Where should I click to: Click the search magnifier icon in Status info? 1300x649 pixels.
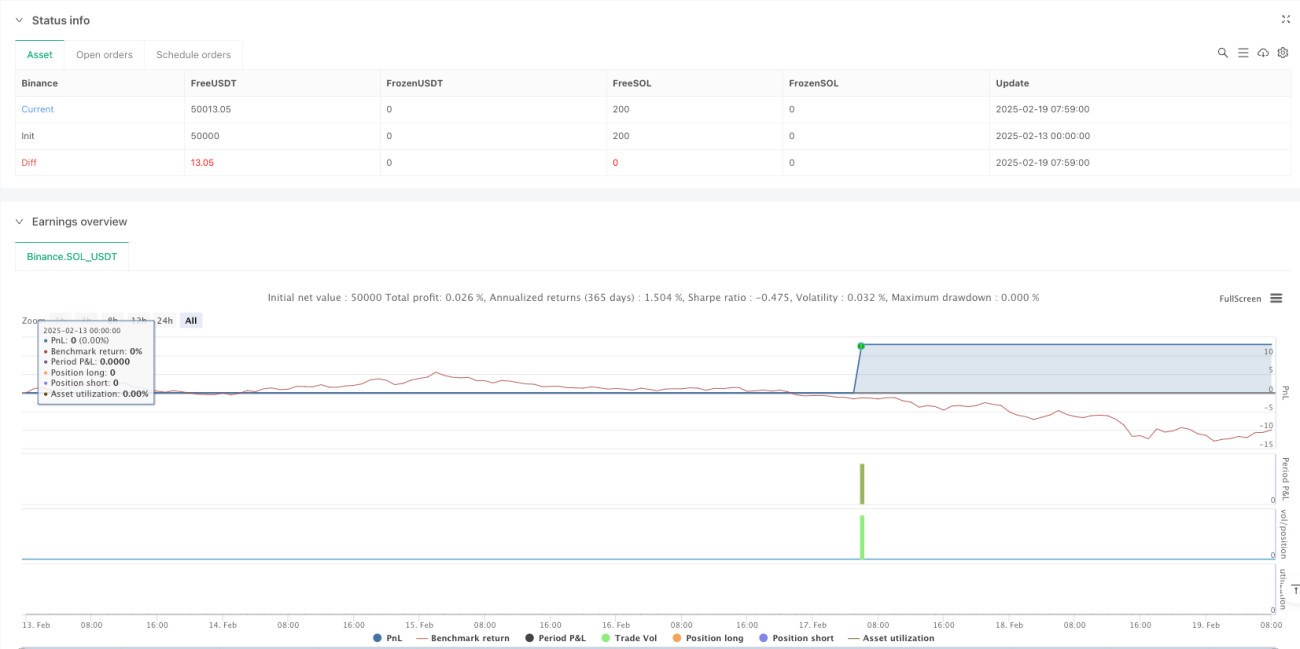[x=1222, y=53]
